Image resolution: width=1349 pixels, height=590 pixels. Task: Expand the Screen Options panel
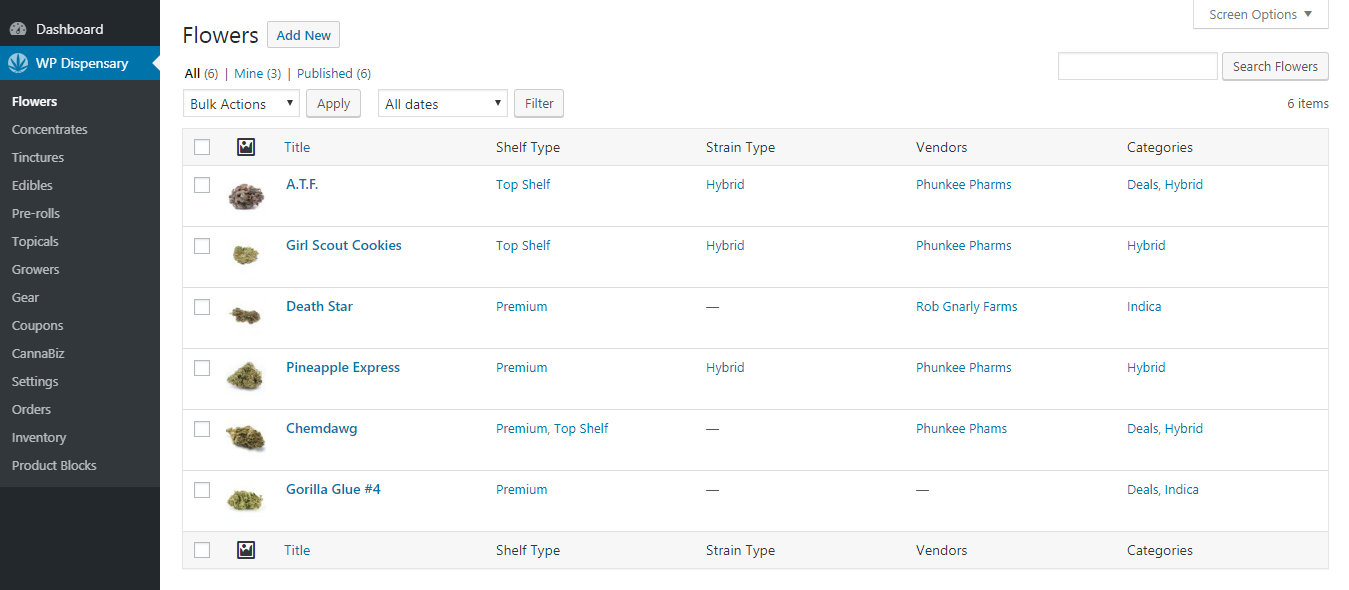pyautogui.click(x=1260, y=15)
